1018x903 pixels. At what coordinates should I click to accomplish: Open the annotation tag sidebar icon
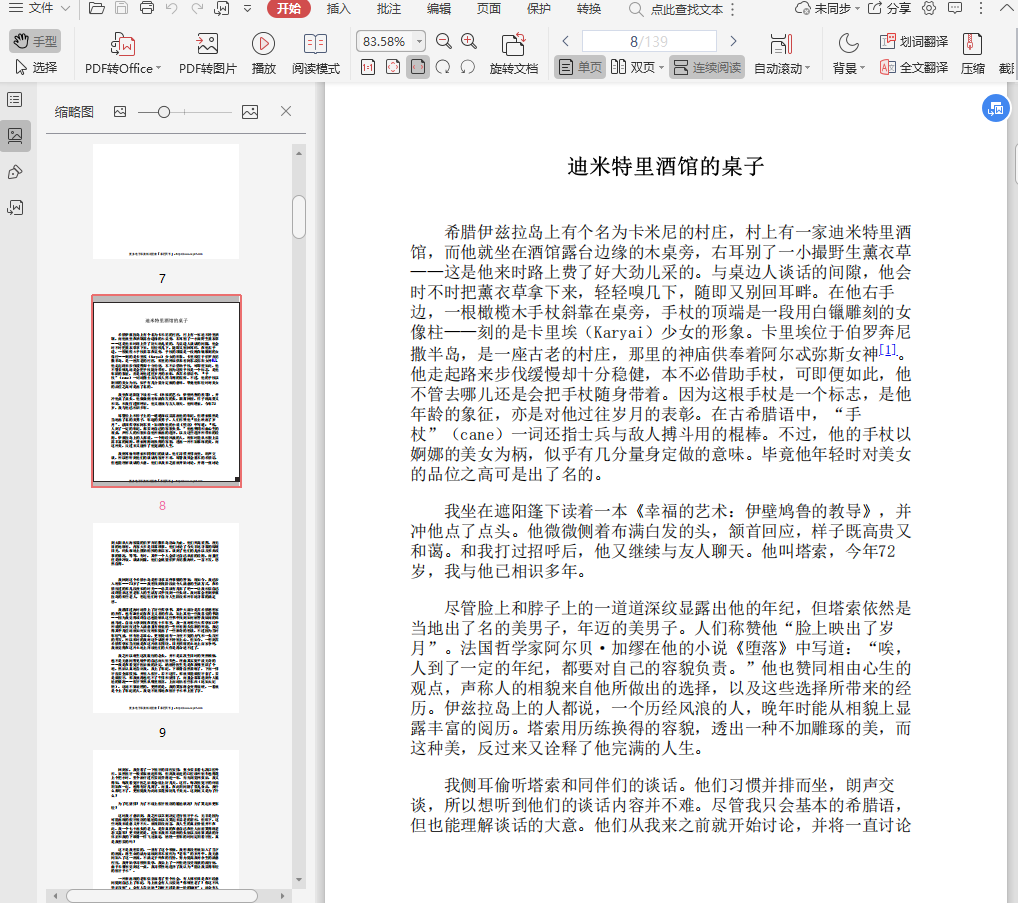point(15,172)
